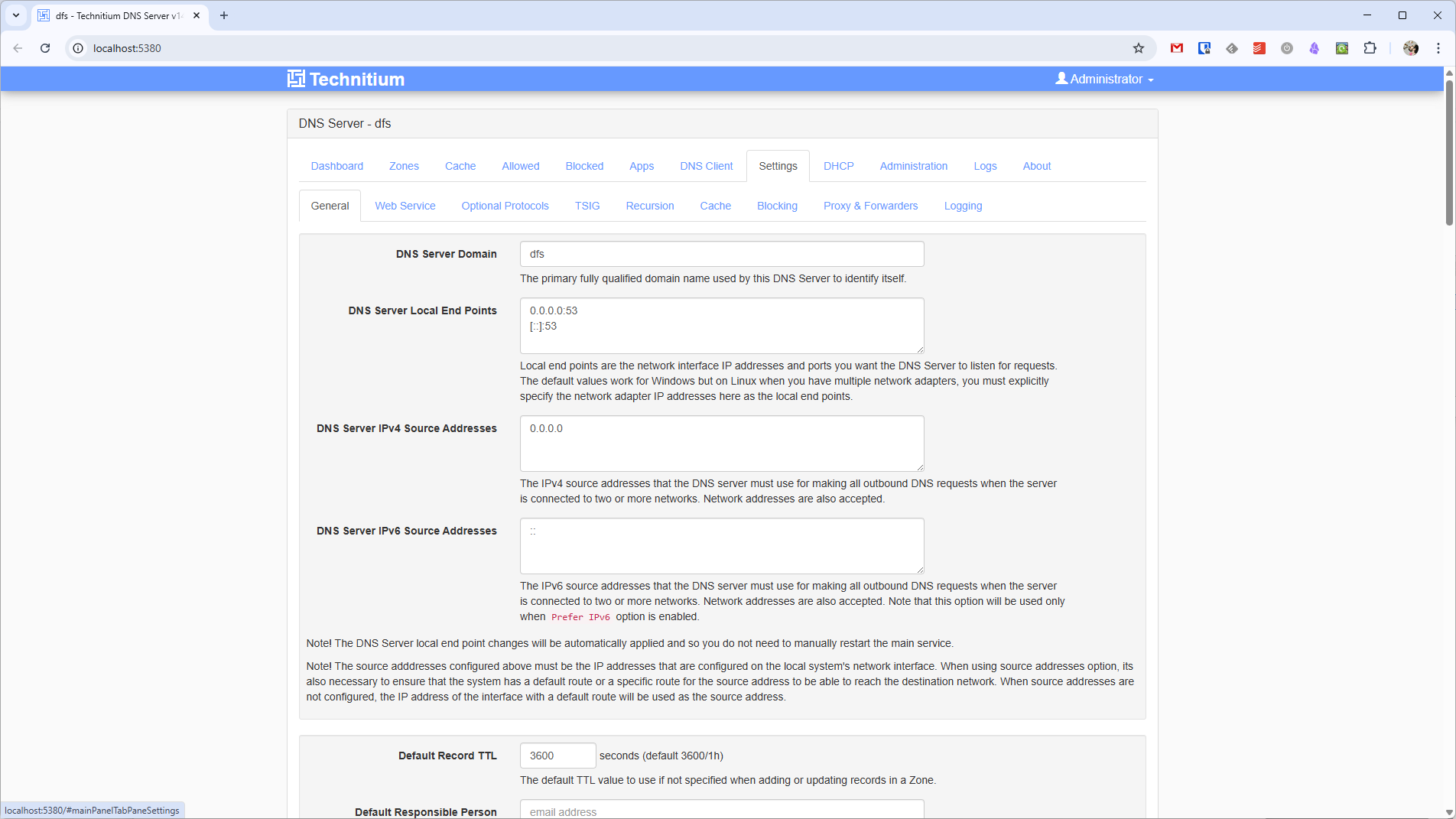Open a new browser tab
This screenshot has height=819, width=1456.
coord(224,15)
